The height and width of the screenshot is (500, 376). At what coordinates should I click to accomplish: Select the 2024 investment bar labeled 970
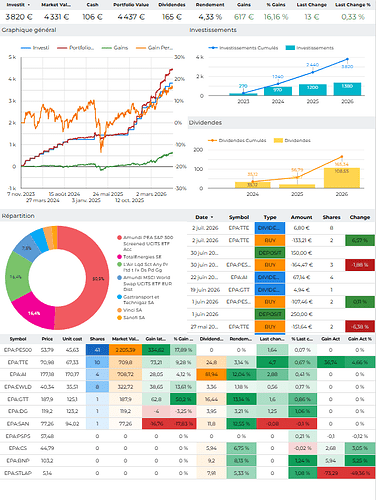(x=278, y=91)
